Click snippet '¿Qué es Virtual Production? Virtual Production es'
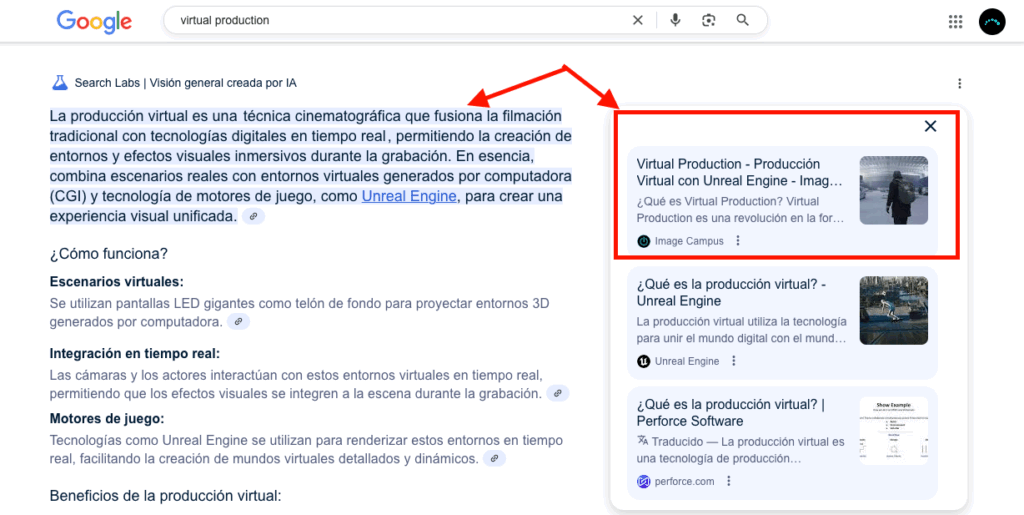Viewport: 1024px width, 515px height. tap(741, 210)
